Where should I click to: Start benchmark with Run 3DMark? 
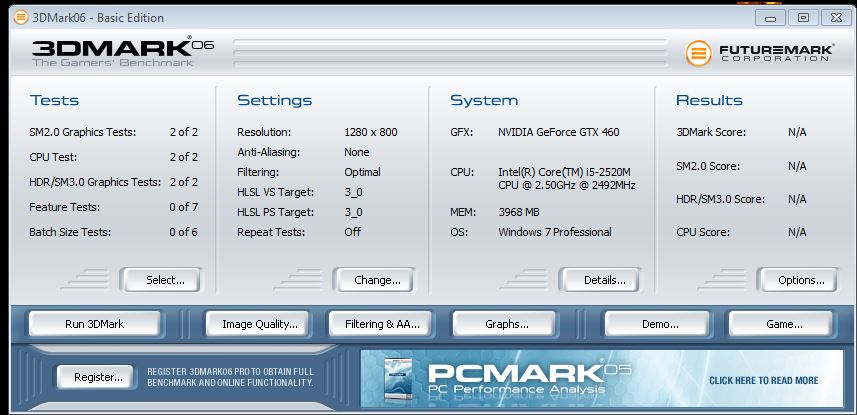(x=95, y=324)
